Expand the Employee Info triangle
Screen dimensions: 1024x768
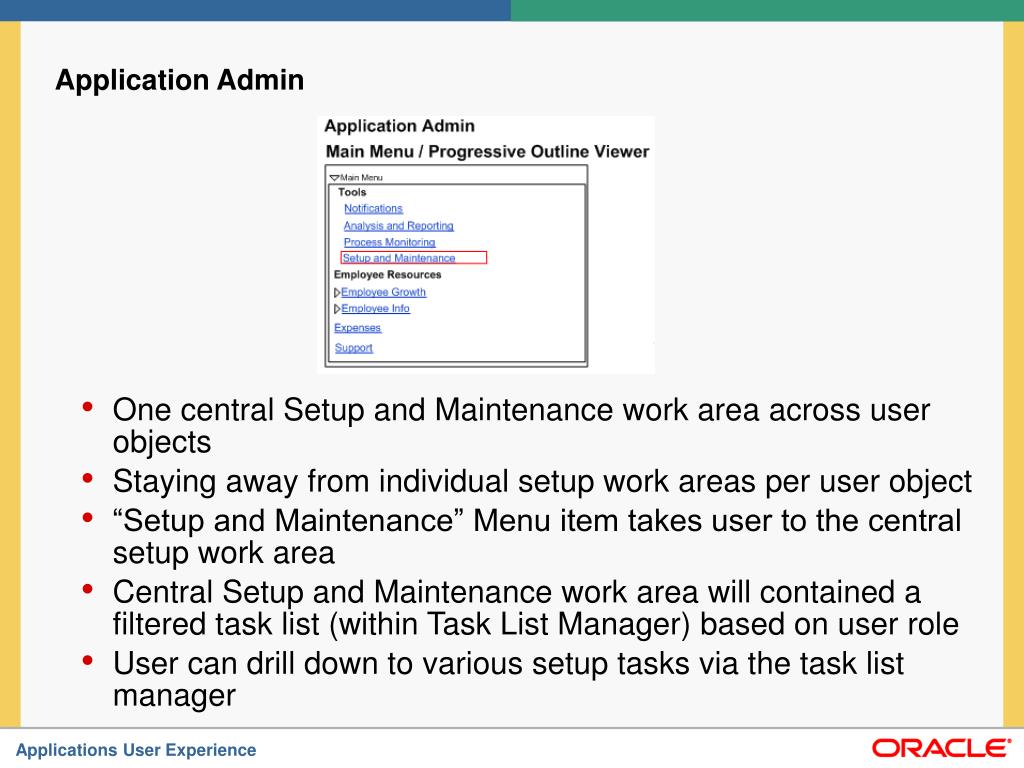[337, 309]
